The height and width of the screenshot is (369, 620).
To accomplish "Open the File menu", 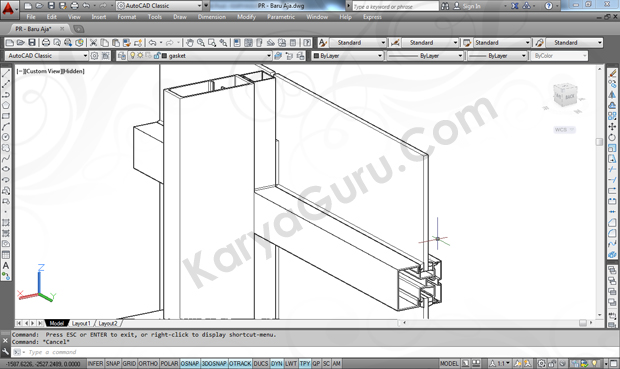I will (x=31, y=17).
